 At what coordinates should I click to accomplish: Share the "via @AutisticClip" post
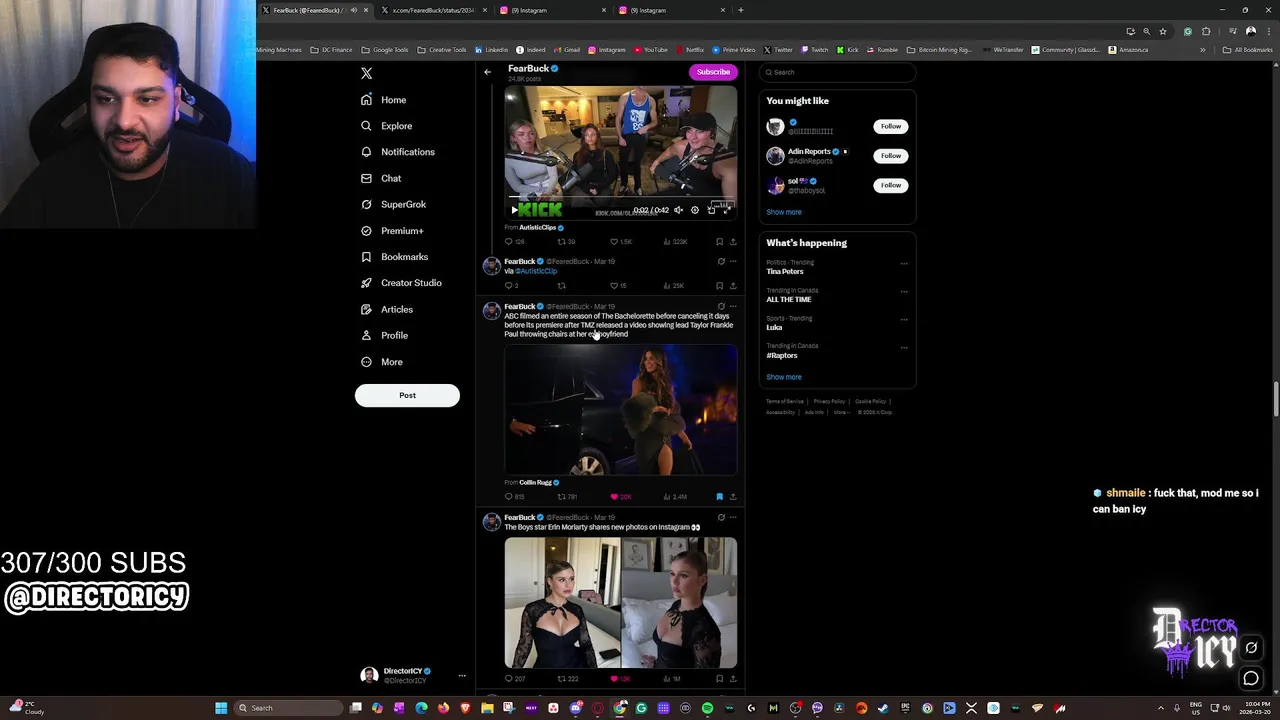[733, 286]
